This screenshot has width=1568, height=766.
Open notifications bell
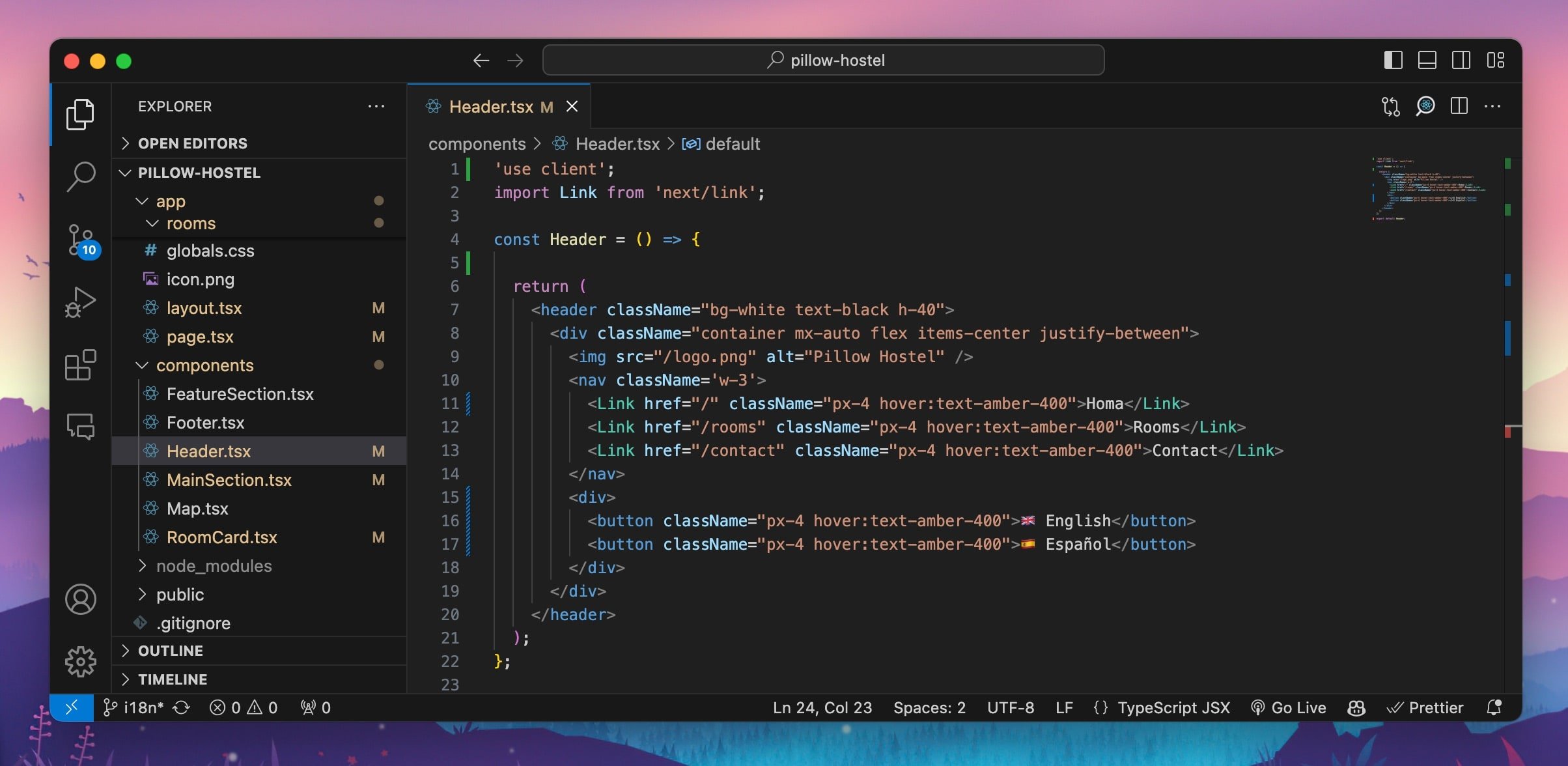[x=1494, y=707]
